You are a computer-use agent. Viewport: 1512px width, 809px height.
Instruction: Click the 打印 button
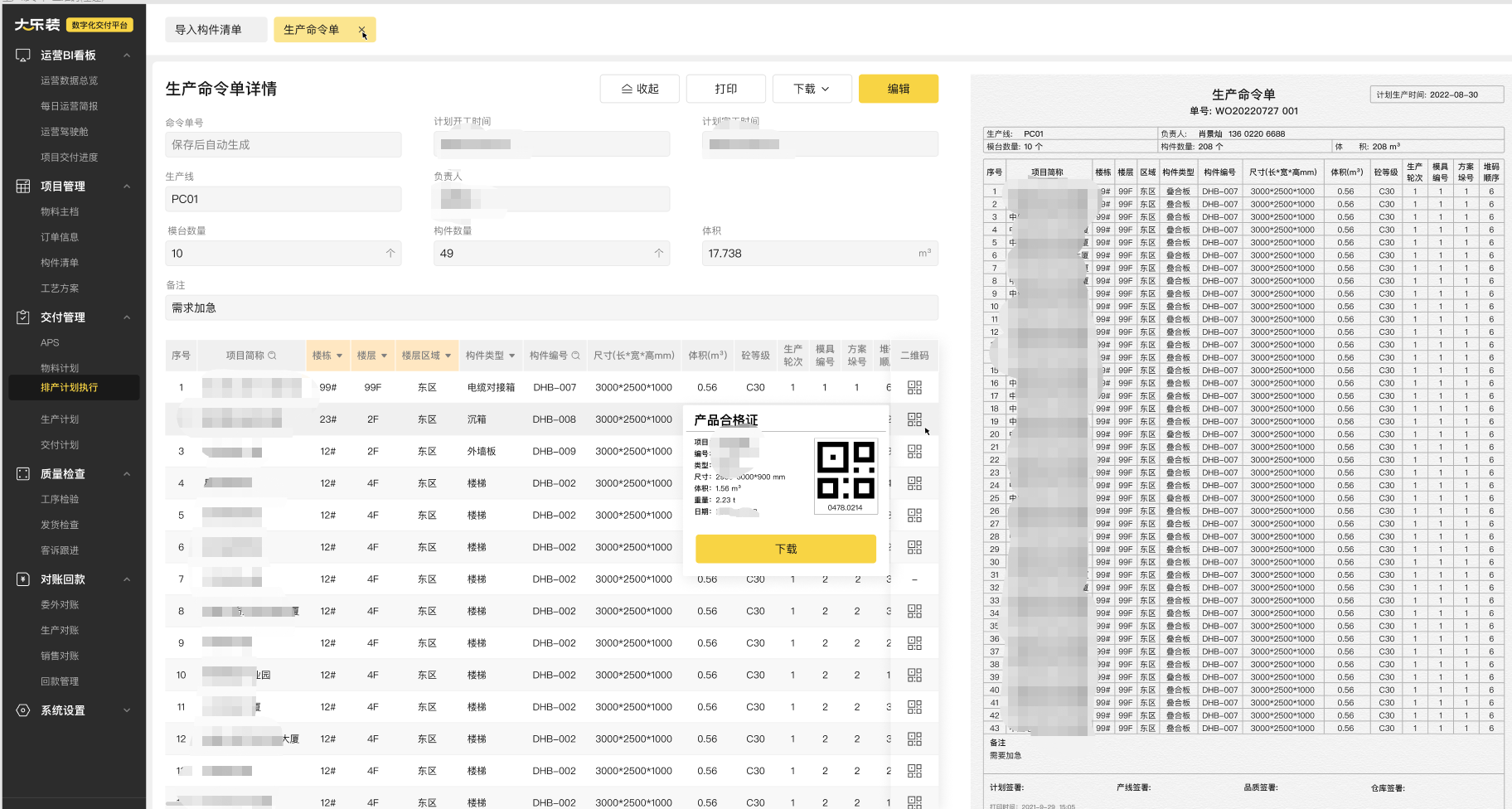pos(726,89)
